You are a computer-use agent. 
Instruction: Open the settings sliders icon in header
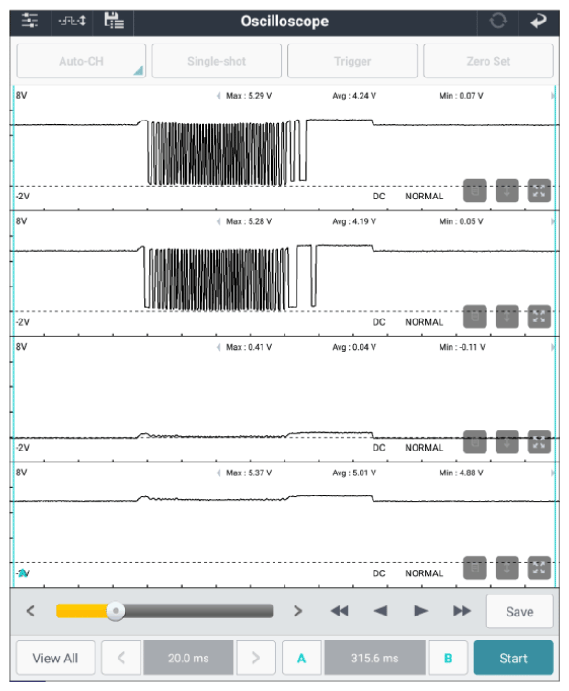click(x=30, y=21)
